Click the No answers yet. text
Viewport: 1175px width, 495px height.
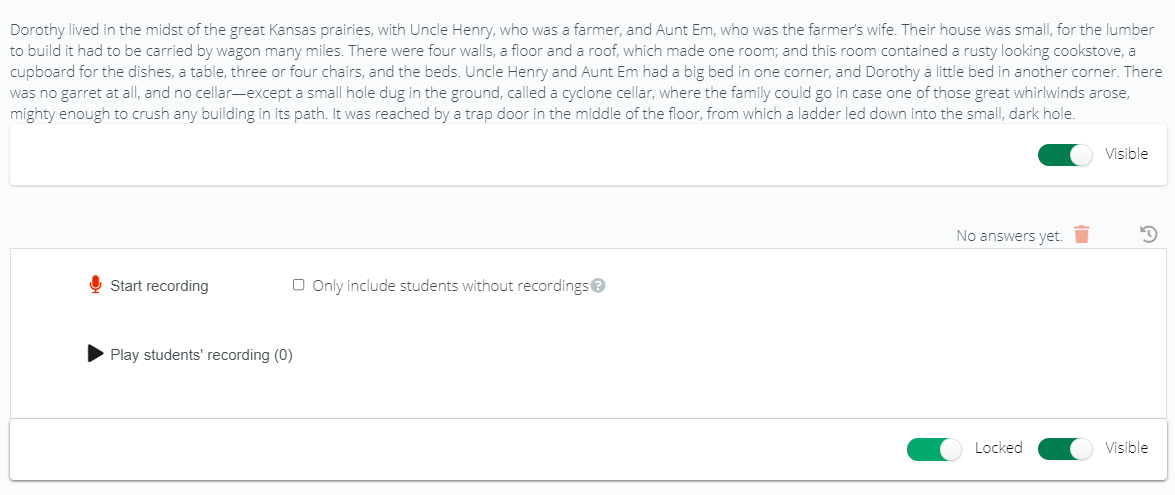[1009, 236]
